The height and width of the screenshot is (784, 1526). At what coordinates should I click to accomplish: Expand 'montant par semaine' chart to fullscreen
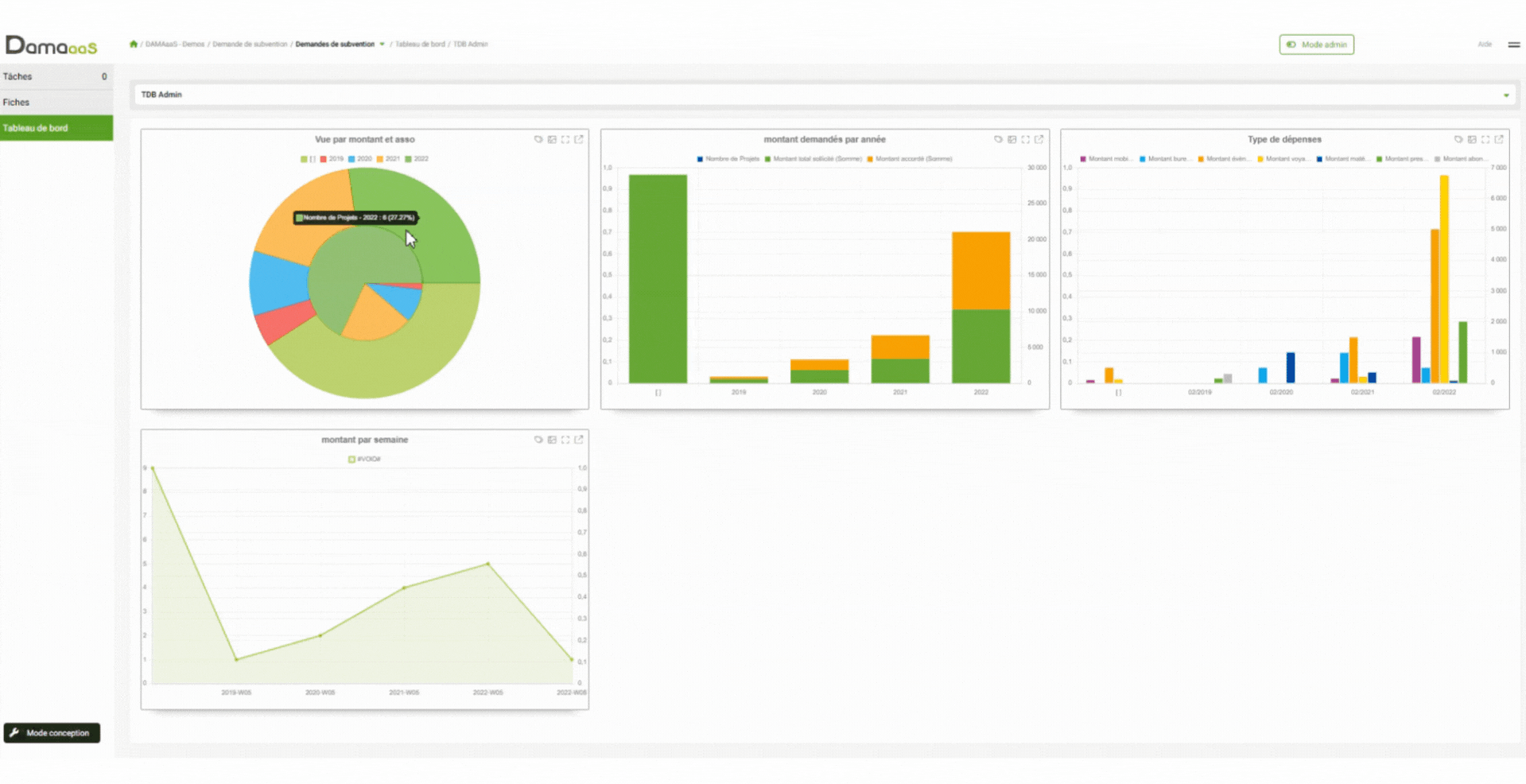pyautogui.click(x=565, y=440)
